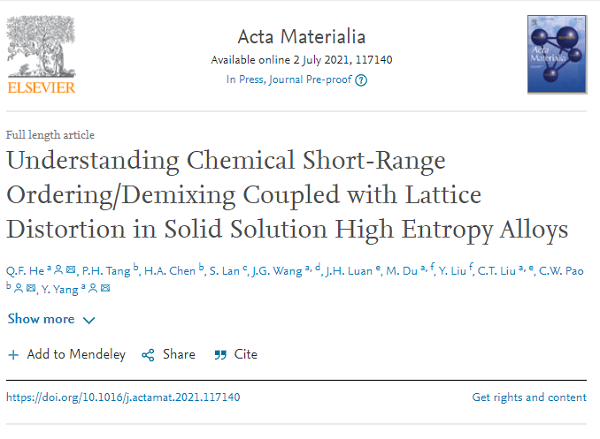Image resolution: width=600 pixels, height=439 pixels.
Task: Expand the Show more author details
Action: pos(51,319)
